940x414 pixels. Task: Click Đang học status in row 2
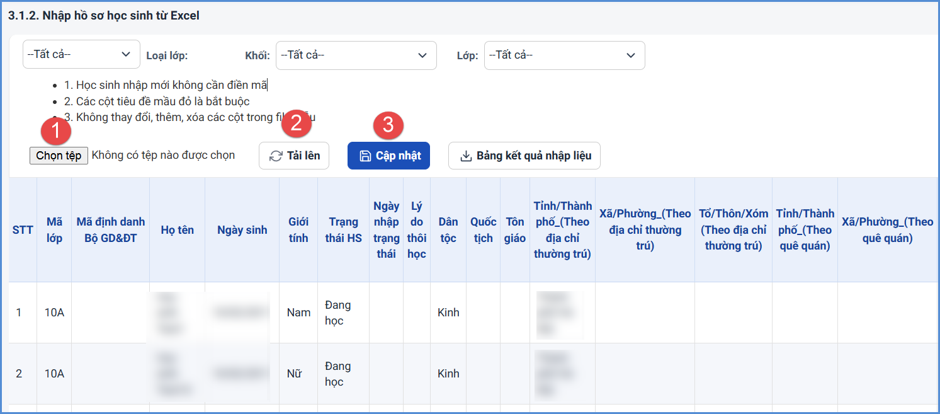click(x=344, y=373)
